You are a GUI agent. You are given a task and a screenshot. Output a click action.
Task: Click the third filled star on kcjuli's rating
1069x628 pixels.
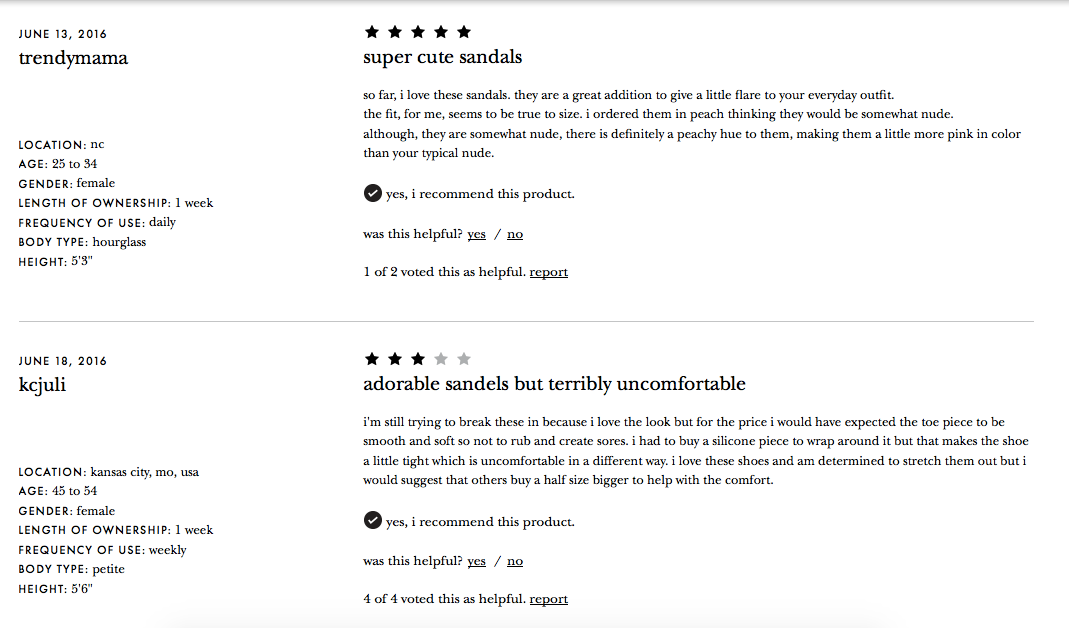(417, 358)
